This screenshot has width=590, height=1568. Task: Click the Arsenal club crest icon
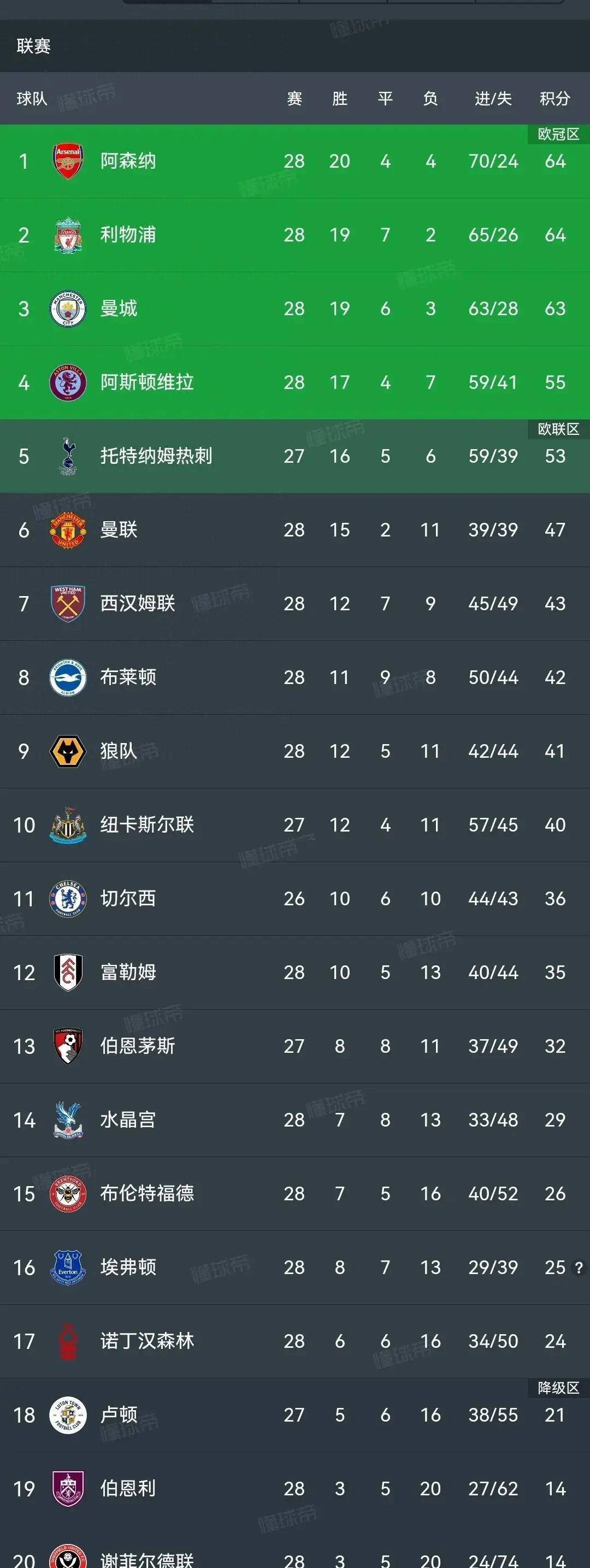[68, 161]
